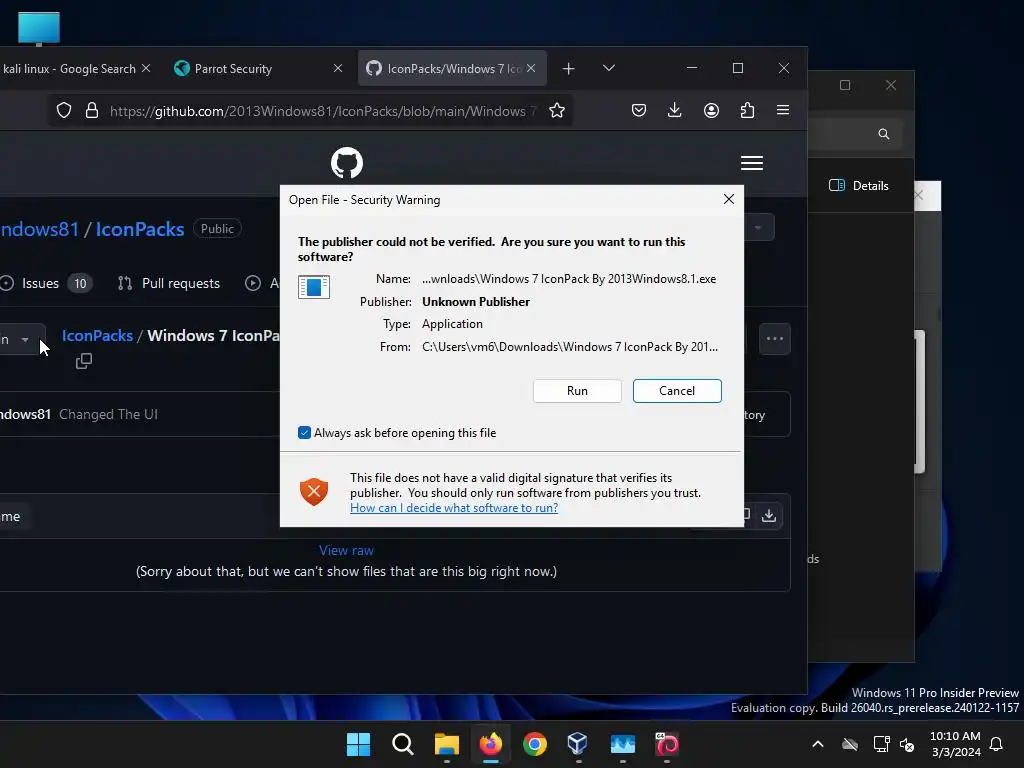Click the network display tray icon
Image resolution: width=1024 pixels, height=768 pixels.
[x=881, y=744]
